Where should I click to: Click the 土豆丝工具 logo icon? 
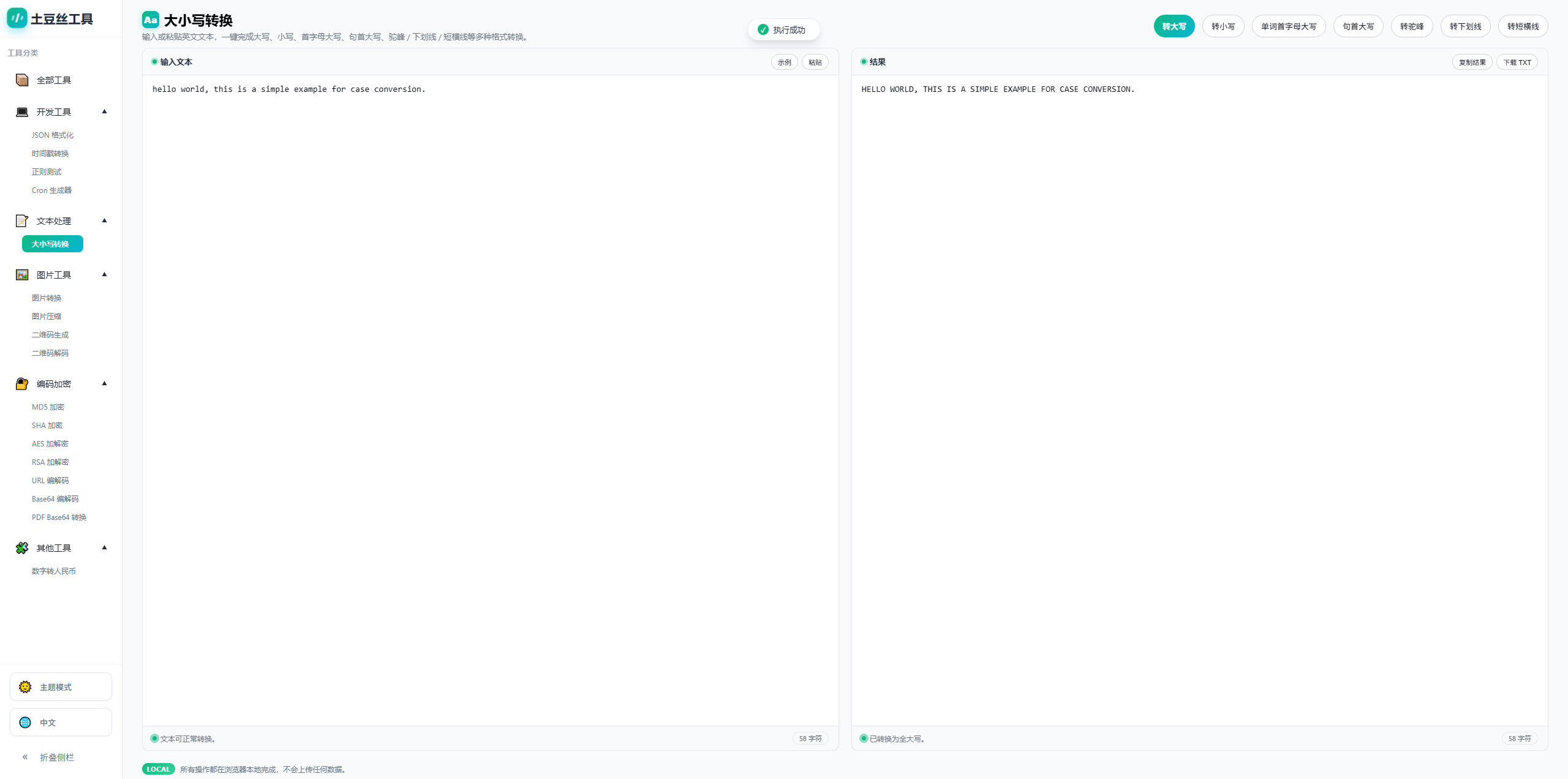(17, 18)
